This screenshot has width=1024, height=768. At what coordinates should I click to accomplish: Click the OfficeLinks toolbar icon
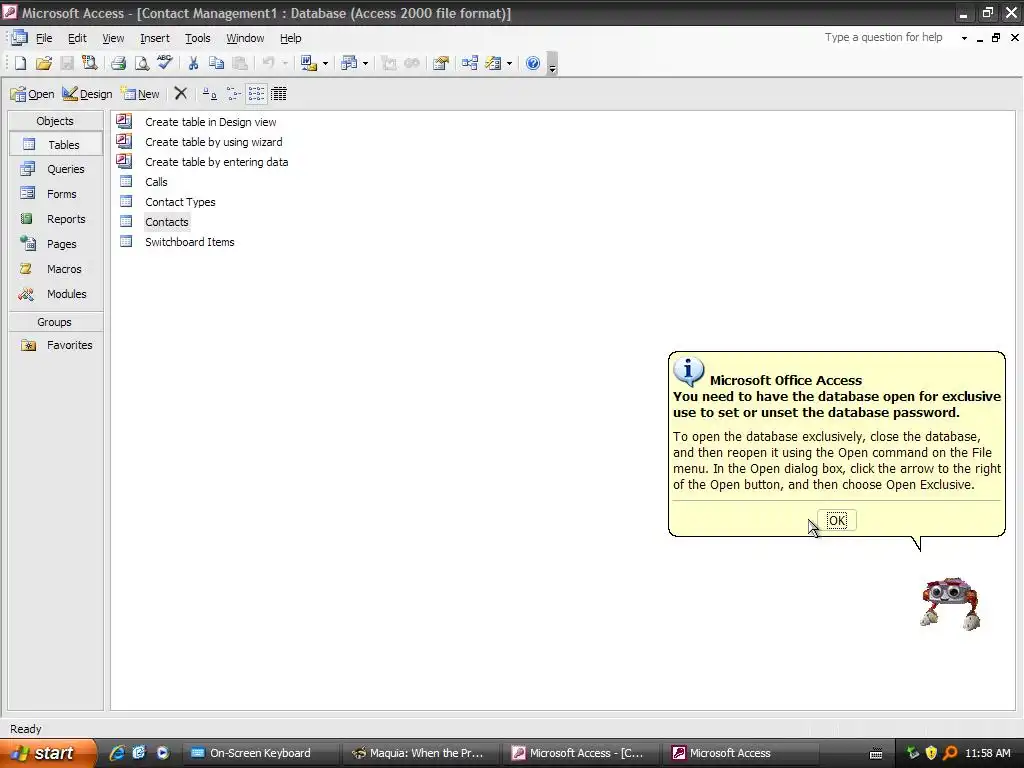(309, 63)
